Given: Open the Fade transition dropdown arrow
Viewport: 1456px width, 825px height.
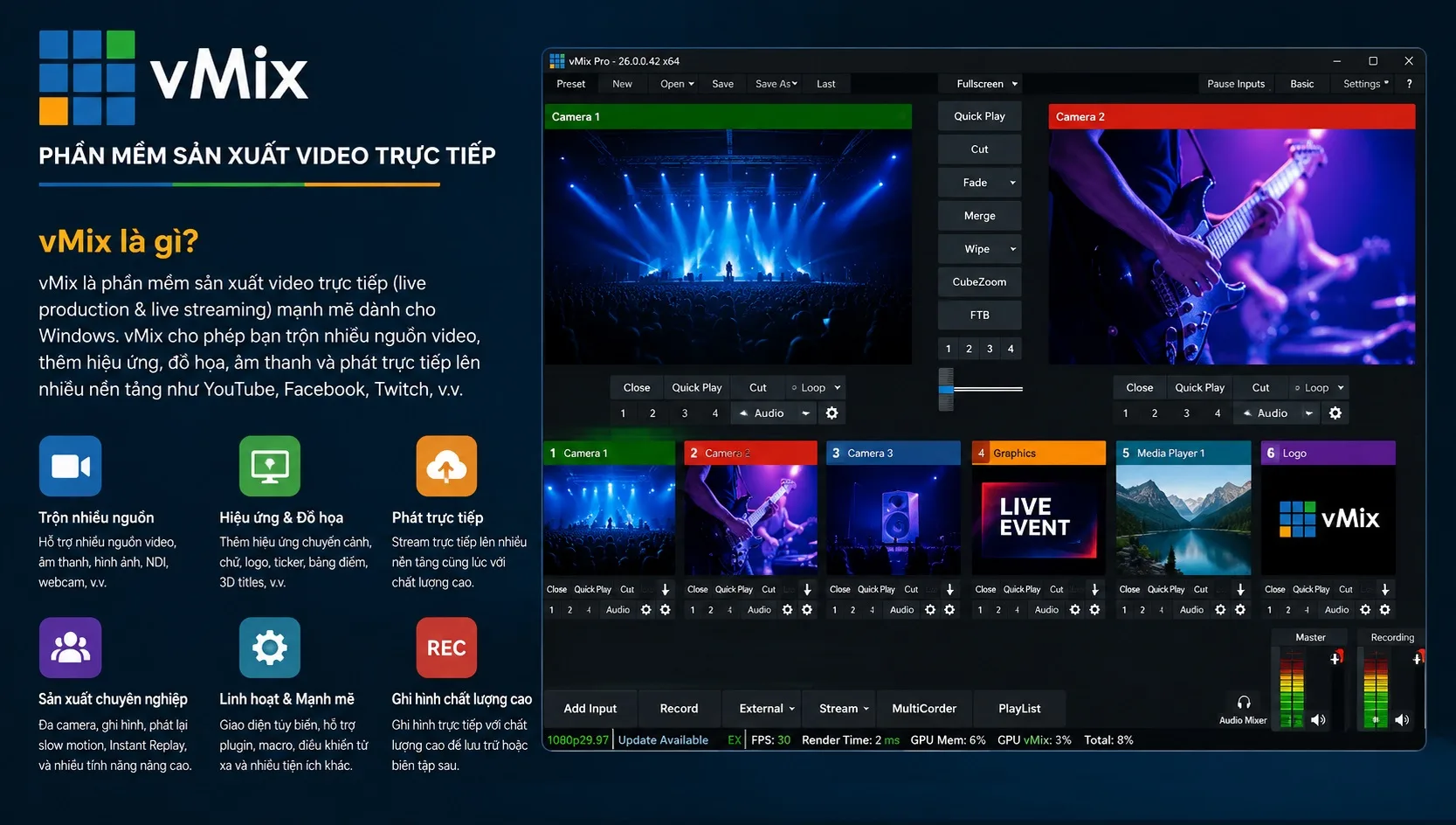Looking at the screenshot, I should [1013, 183].
